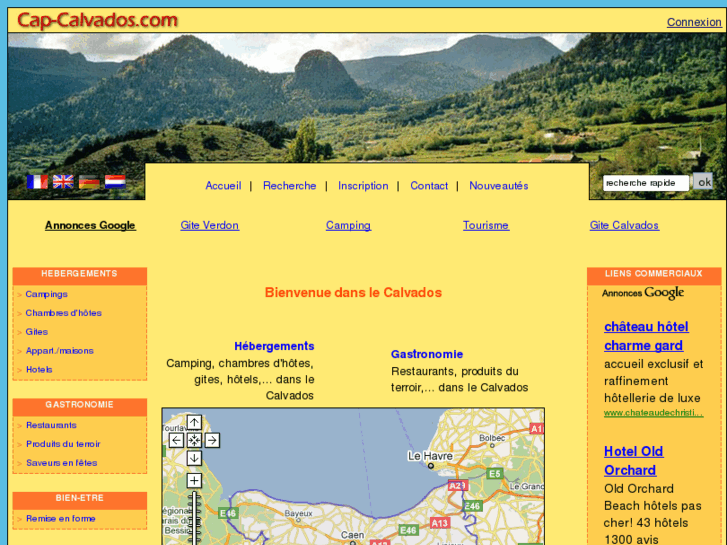Open the Recherche menu item
Viewport: 727px width, 545px height.
pos(289,186)
